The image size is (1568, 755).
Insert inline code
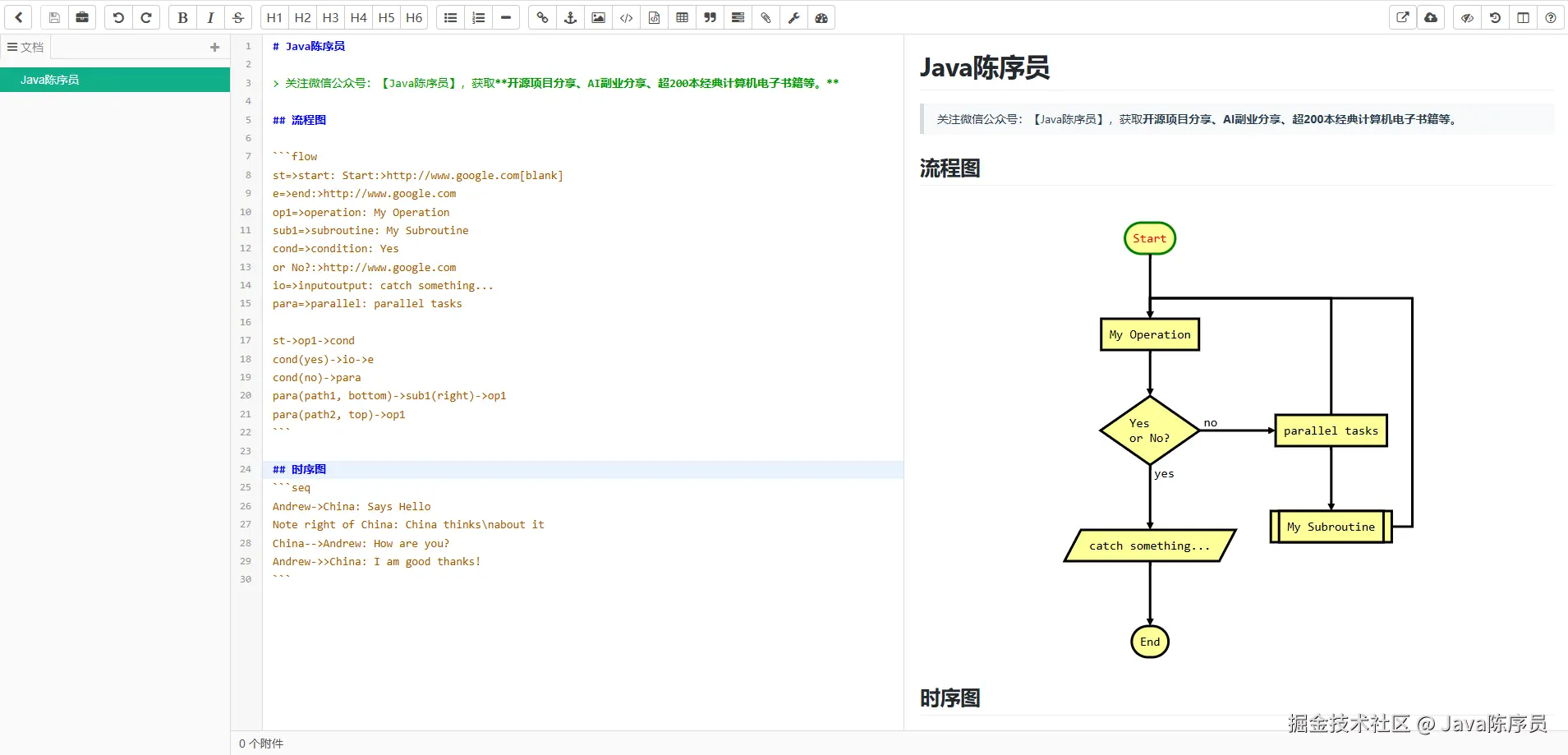(626, 17)
